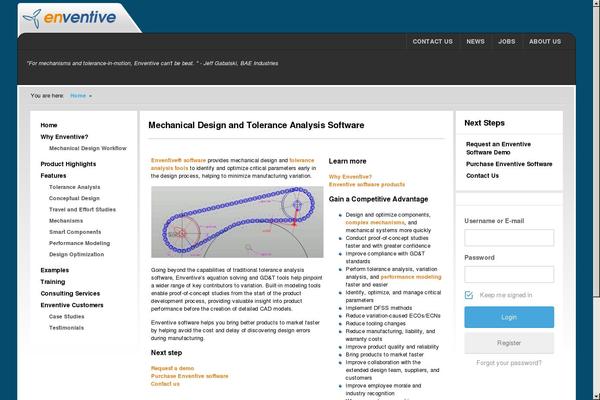Screen dimensions: 600x400
Task: Go to the Jobs page
Action: pos(507,41)
